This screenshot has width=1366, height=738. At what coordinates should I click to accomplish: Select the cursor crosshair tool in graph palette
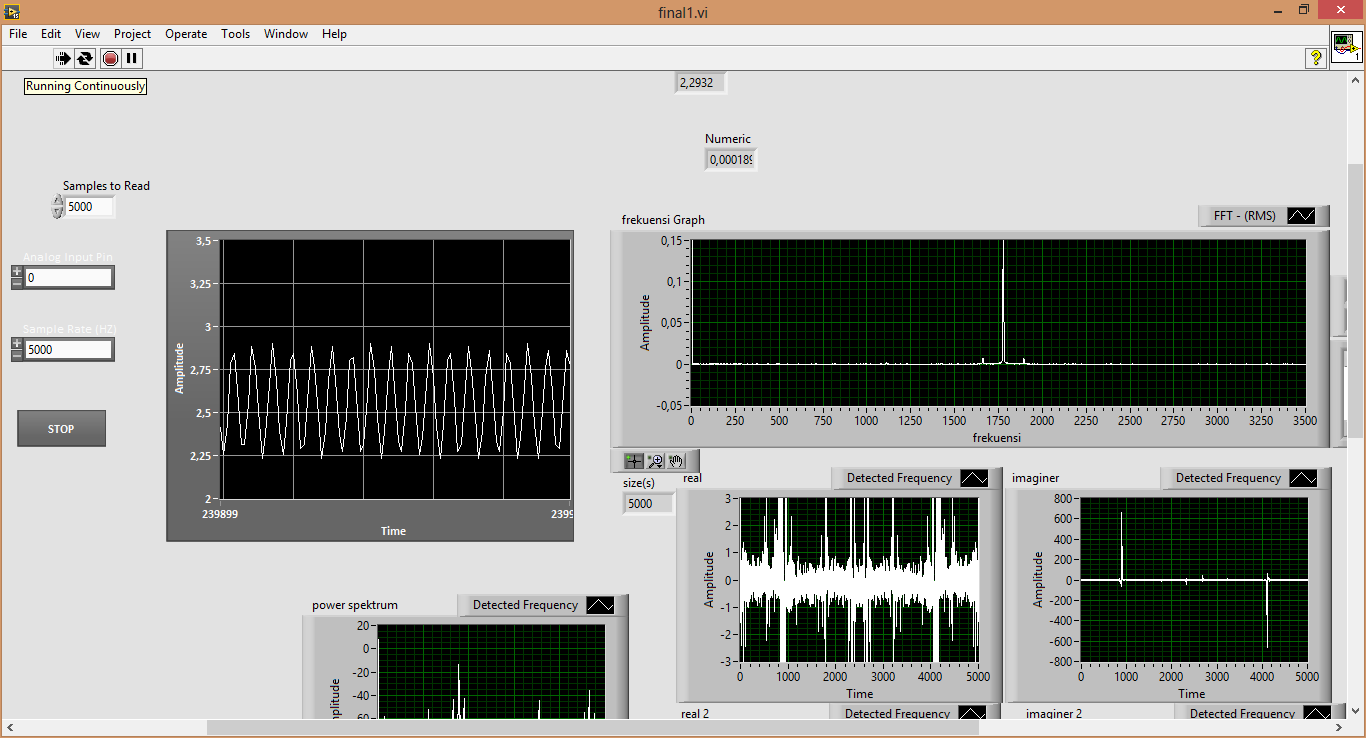tap(633, 461)
